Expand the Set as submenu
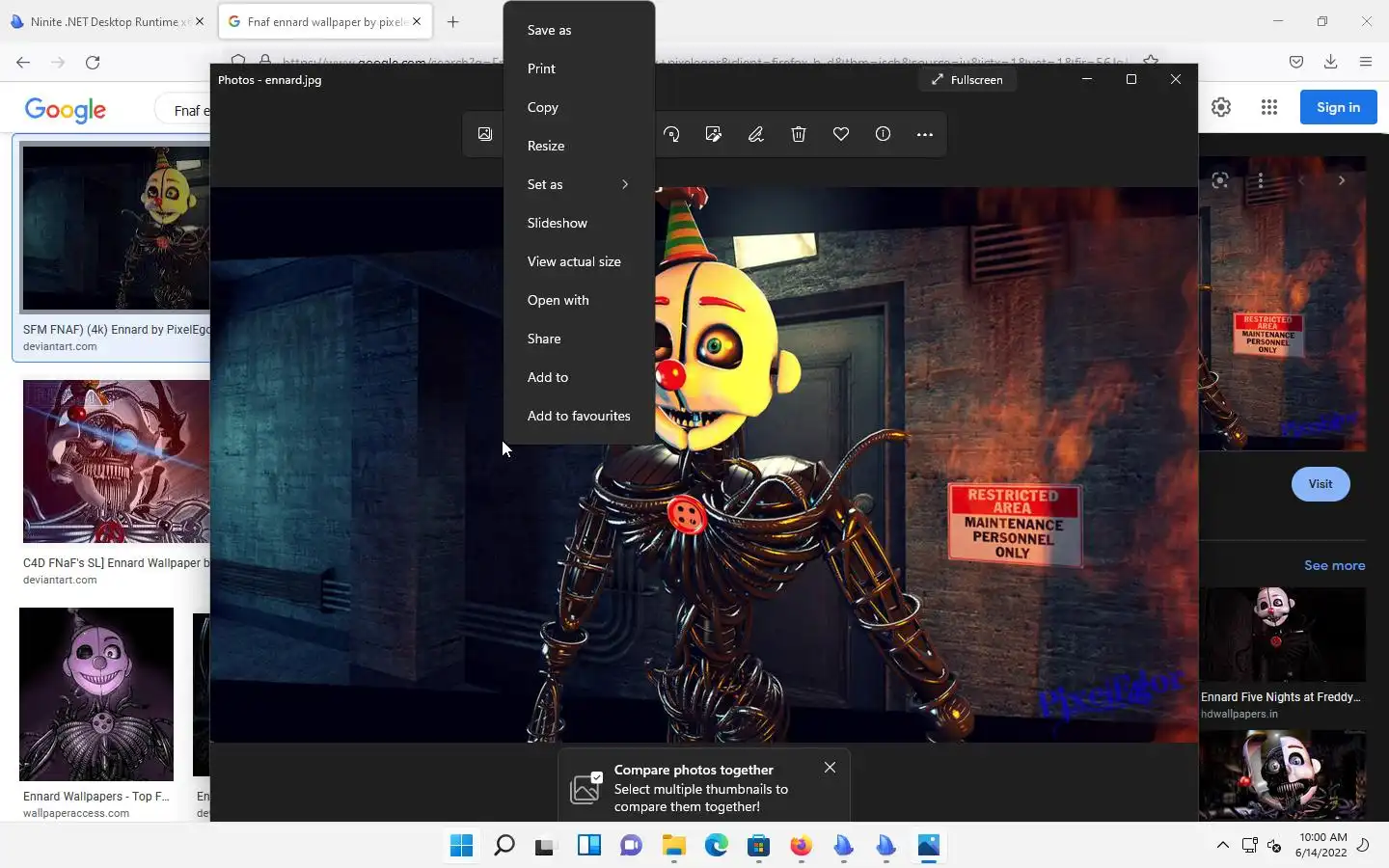 pos(578,184)
